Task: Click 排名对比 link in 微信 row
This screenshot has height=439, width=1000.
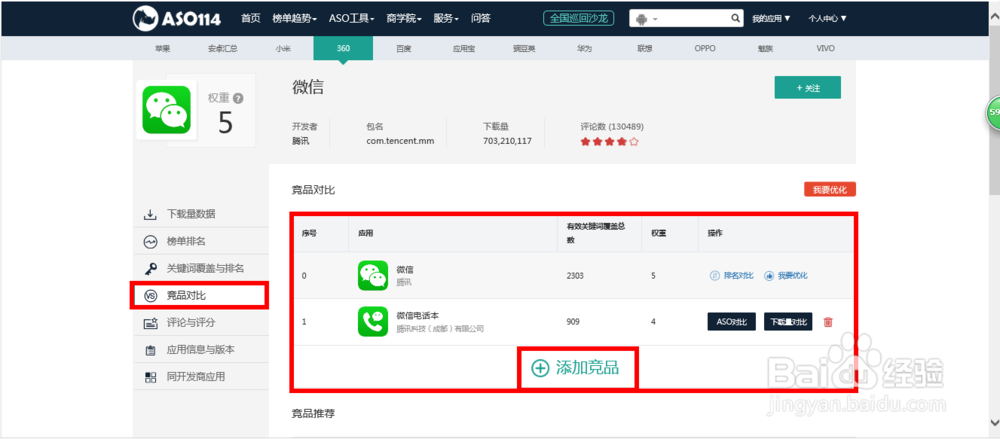Action: [732, 276]
